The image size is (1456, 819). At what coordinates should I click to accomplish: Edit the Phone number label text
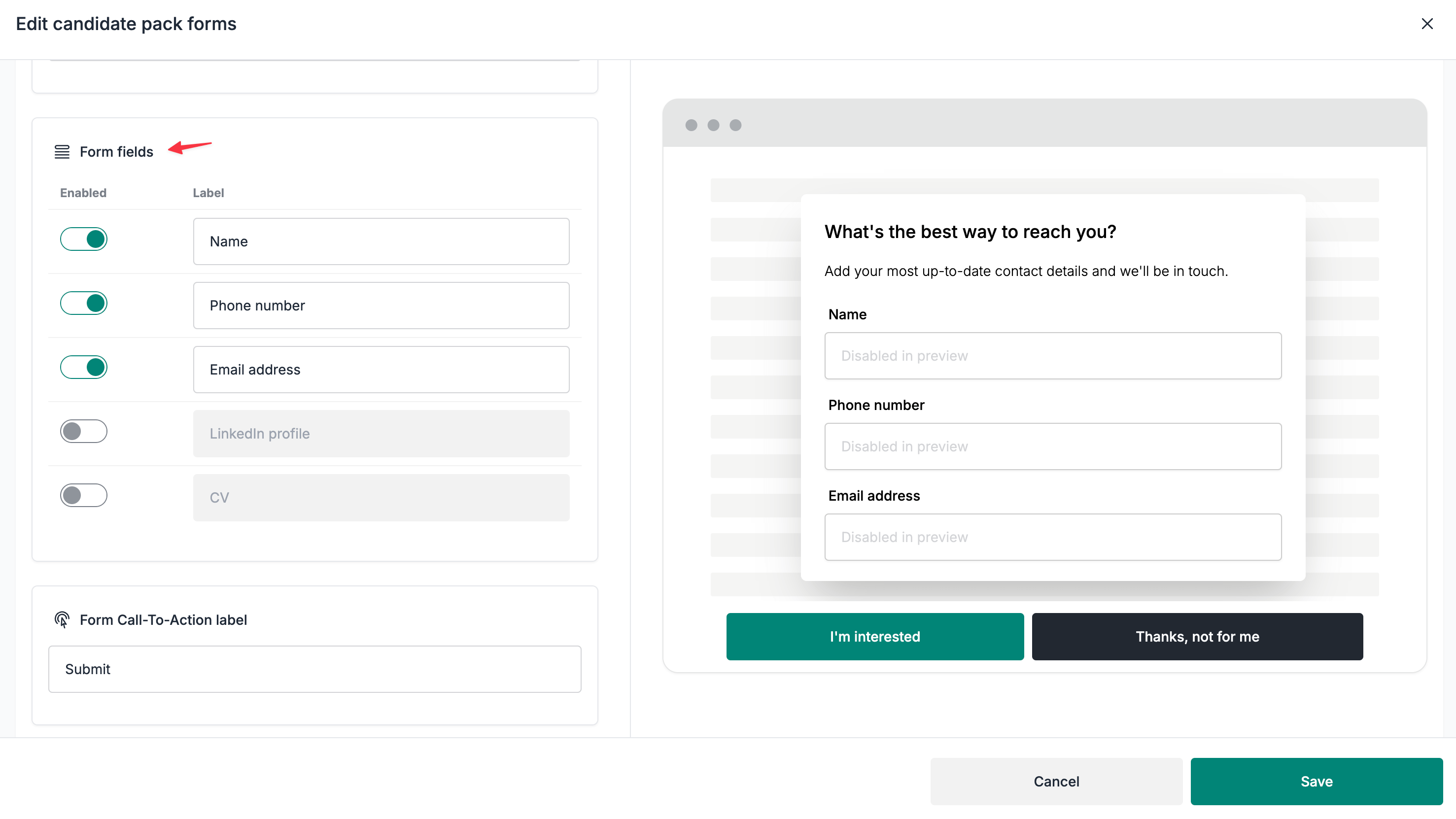pyautogui.click(x=381, y=305)
